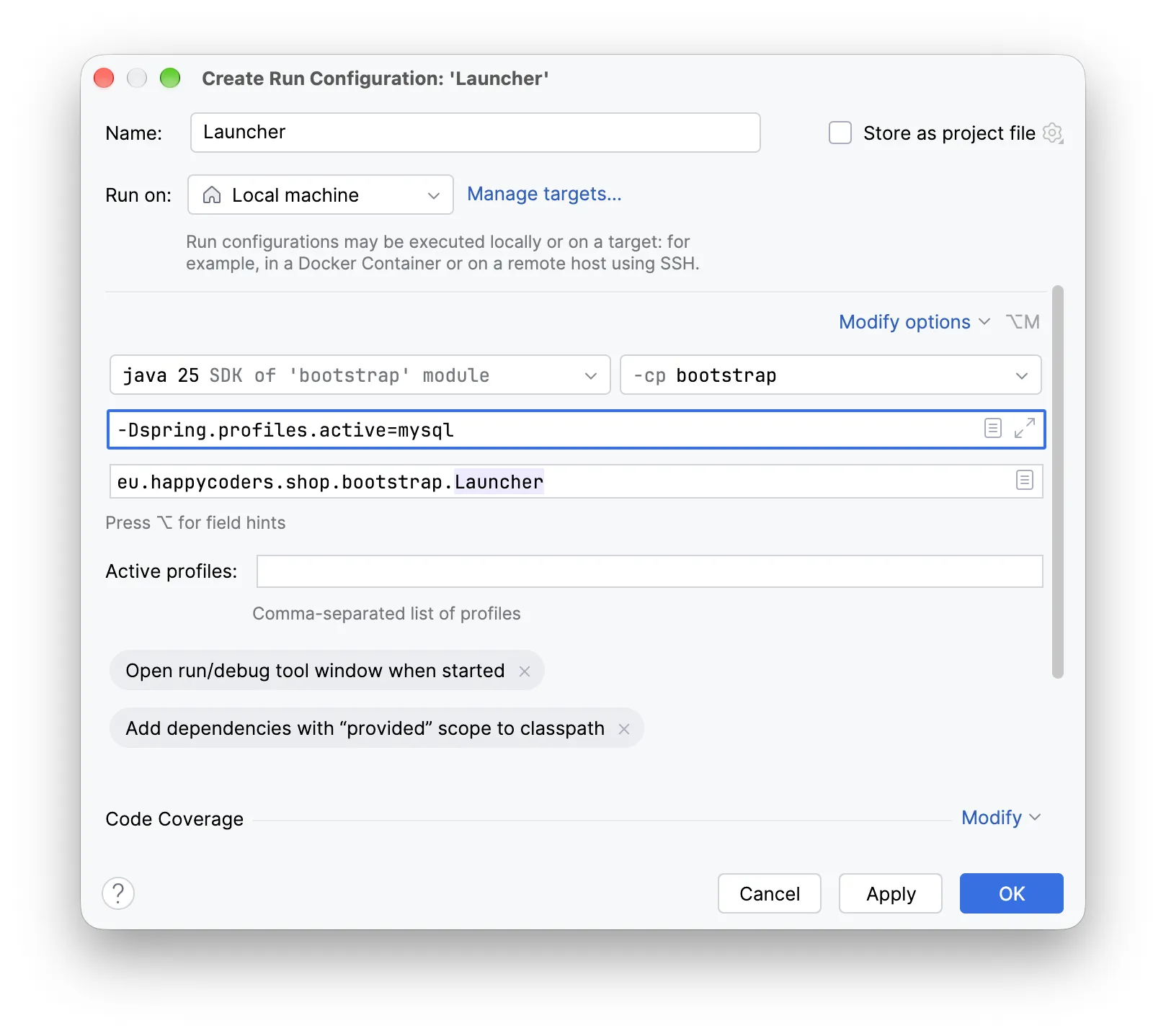Click the 'Add dependencies with provided scope' chip text
This screenshot has width=1166, height=1036.
pos(365,728)
